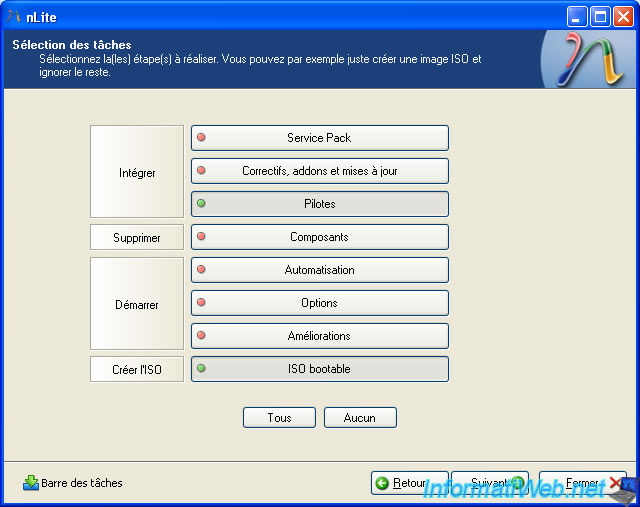
Task: Toggle Correctifs, addons et mises à jour
Action: [320, 171]
